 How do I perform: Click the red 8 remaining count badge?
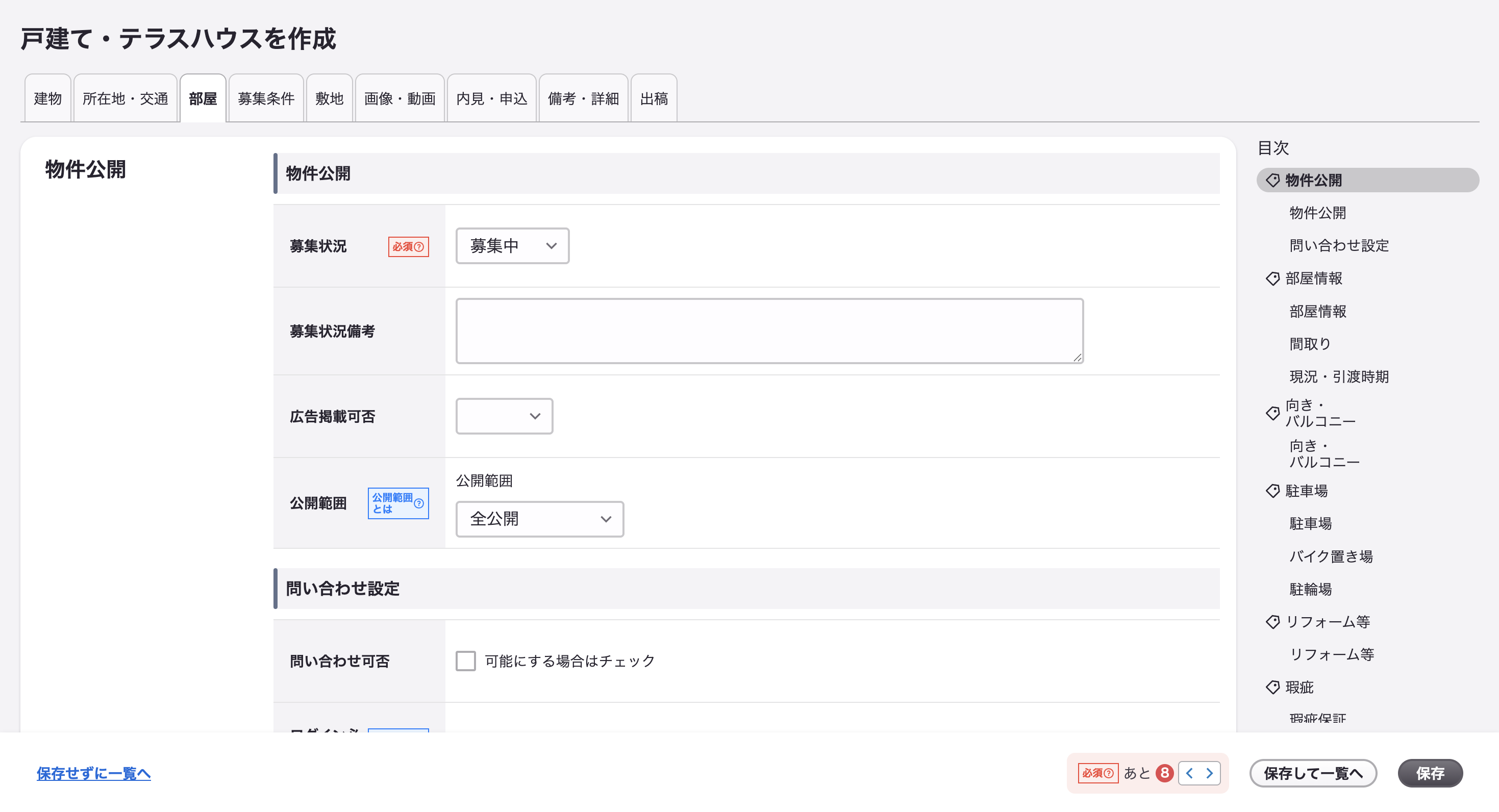pyautogui.click(x=1164, y=773)
